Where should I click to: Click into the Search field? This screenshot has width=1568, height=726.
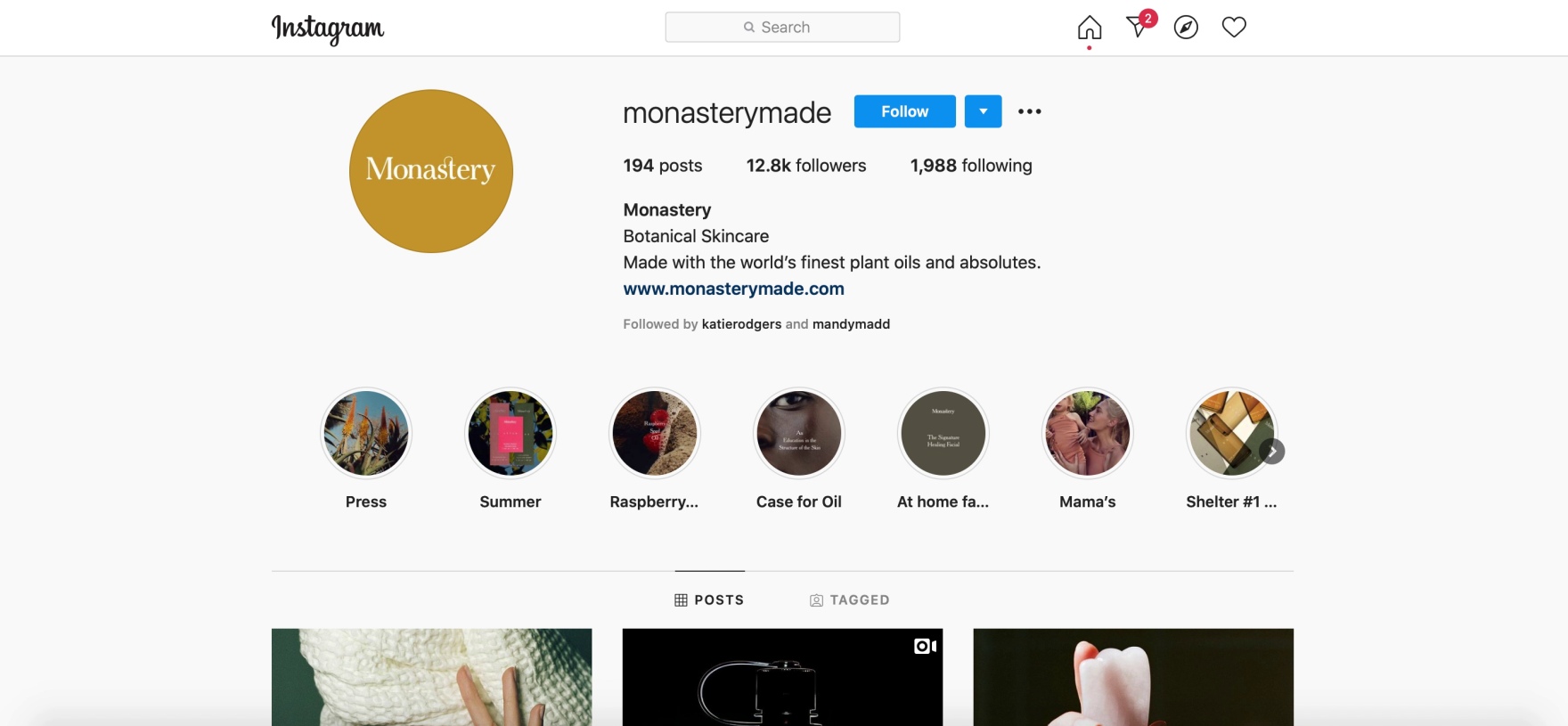(782, 27)
